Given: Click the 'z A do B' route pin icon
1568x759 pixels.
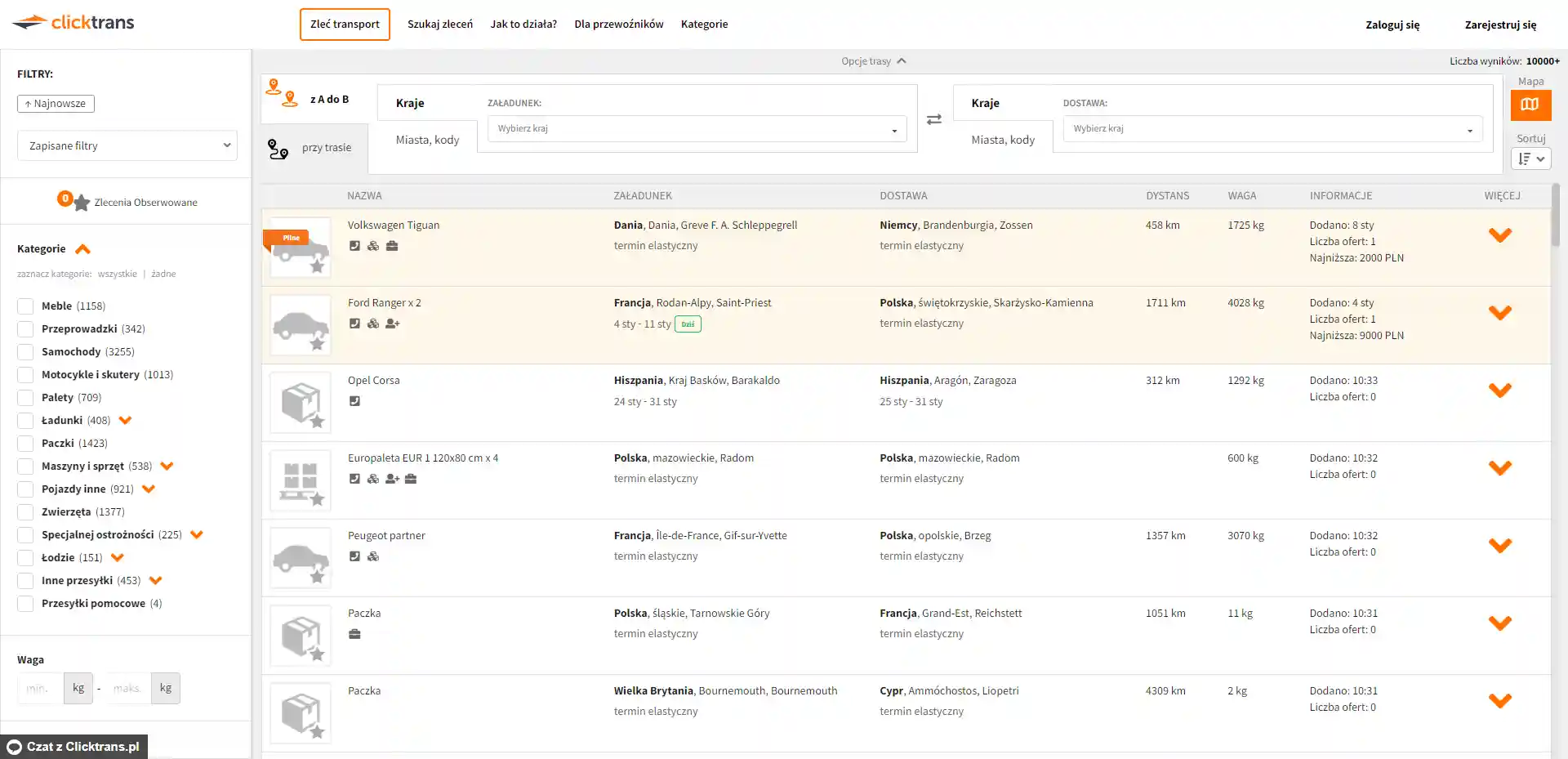Looking at the screenshot, I should point(282,93).
